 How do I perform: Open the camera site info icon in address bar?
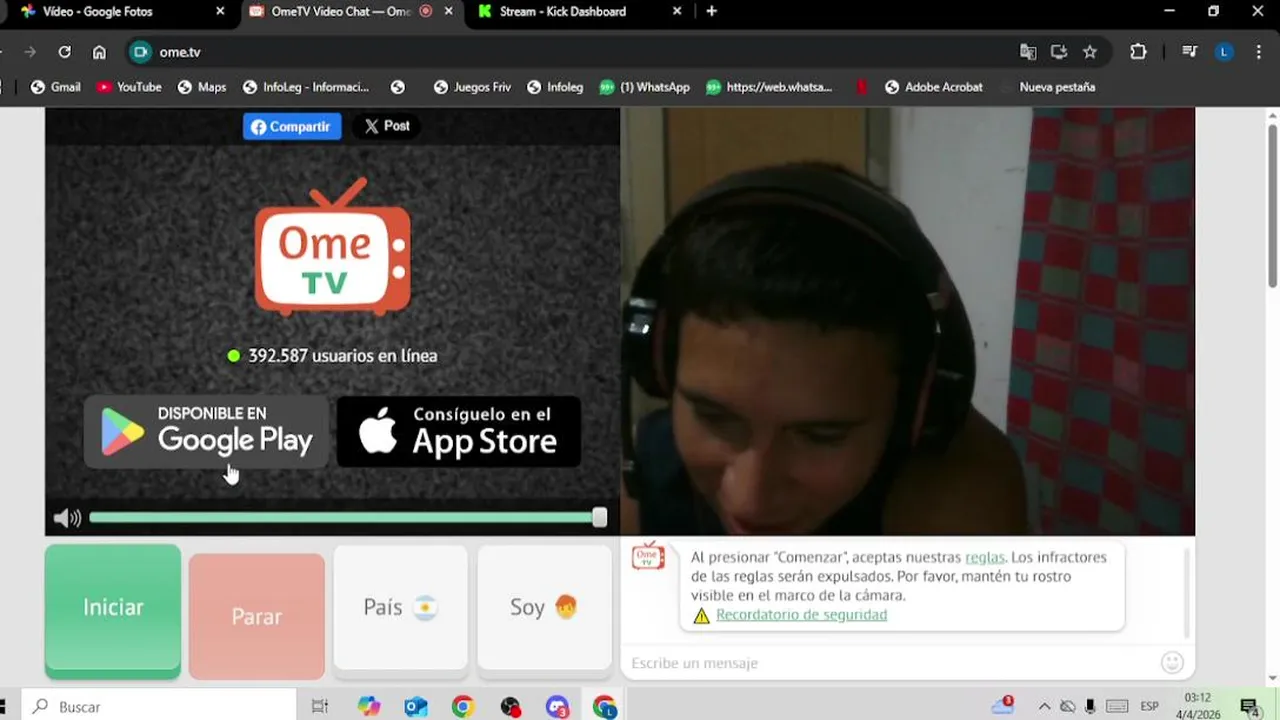click(x=141, y=52)
